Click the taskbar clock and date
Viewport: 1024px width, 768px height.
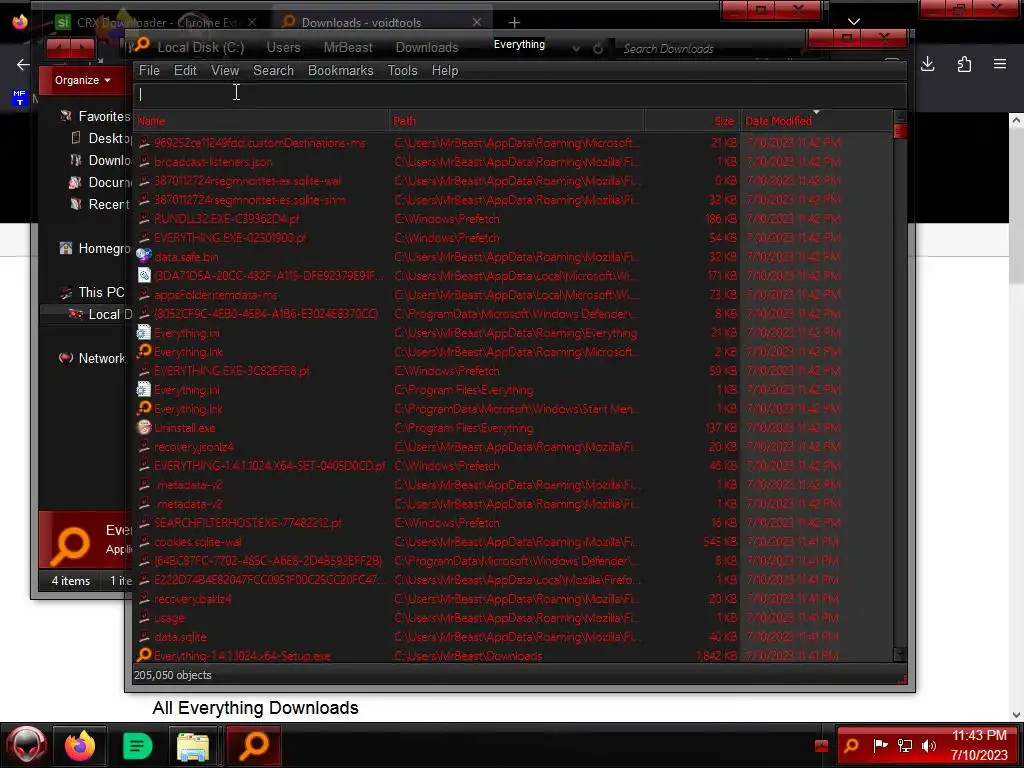[979, 745]
